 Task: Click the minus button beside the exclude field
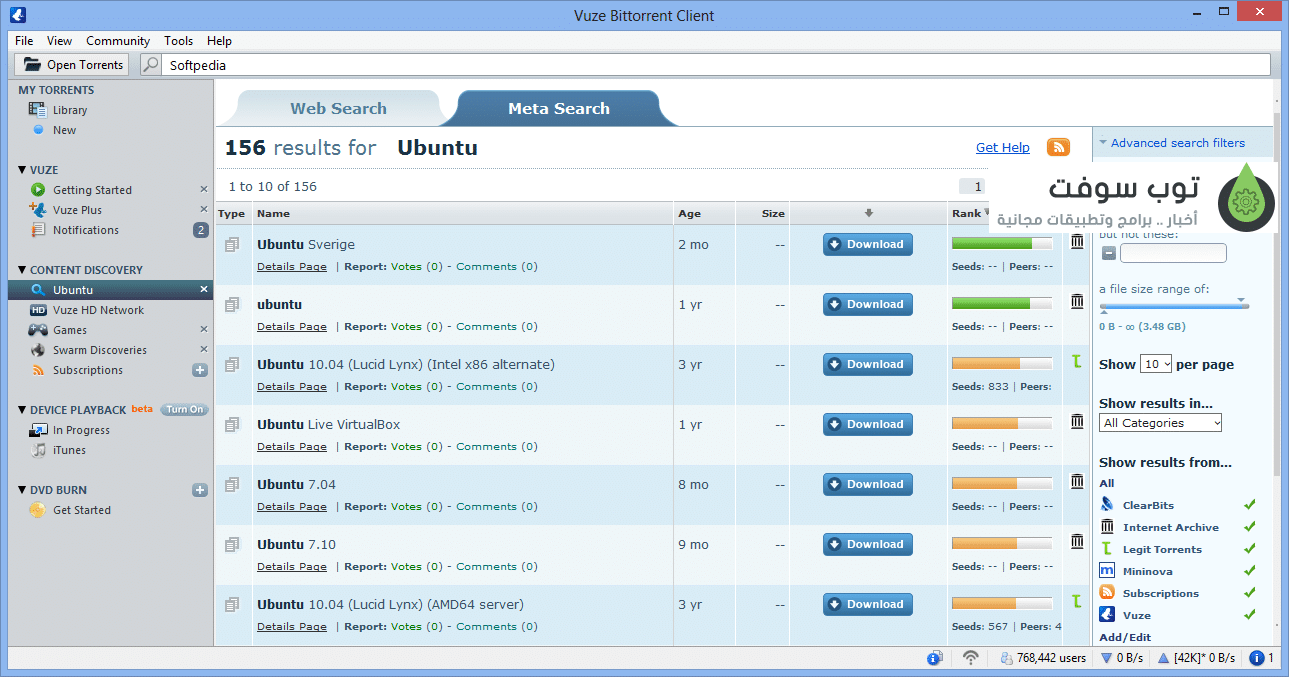1108,253
